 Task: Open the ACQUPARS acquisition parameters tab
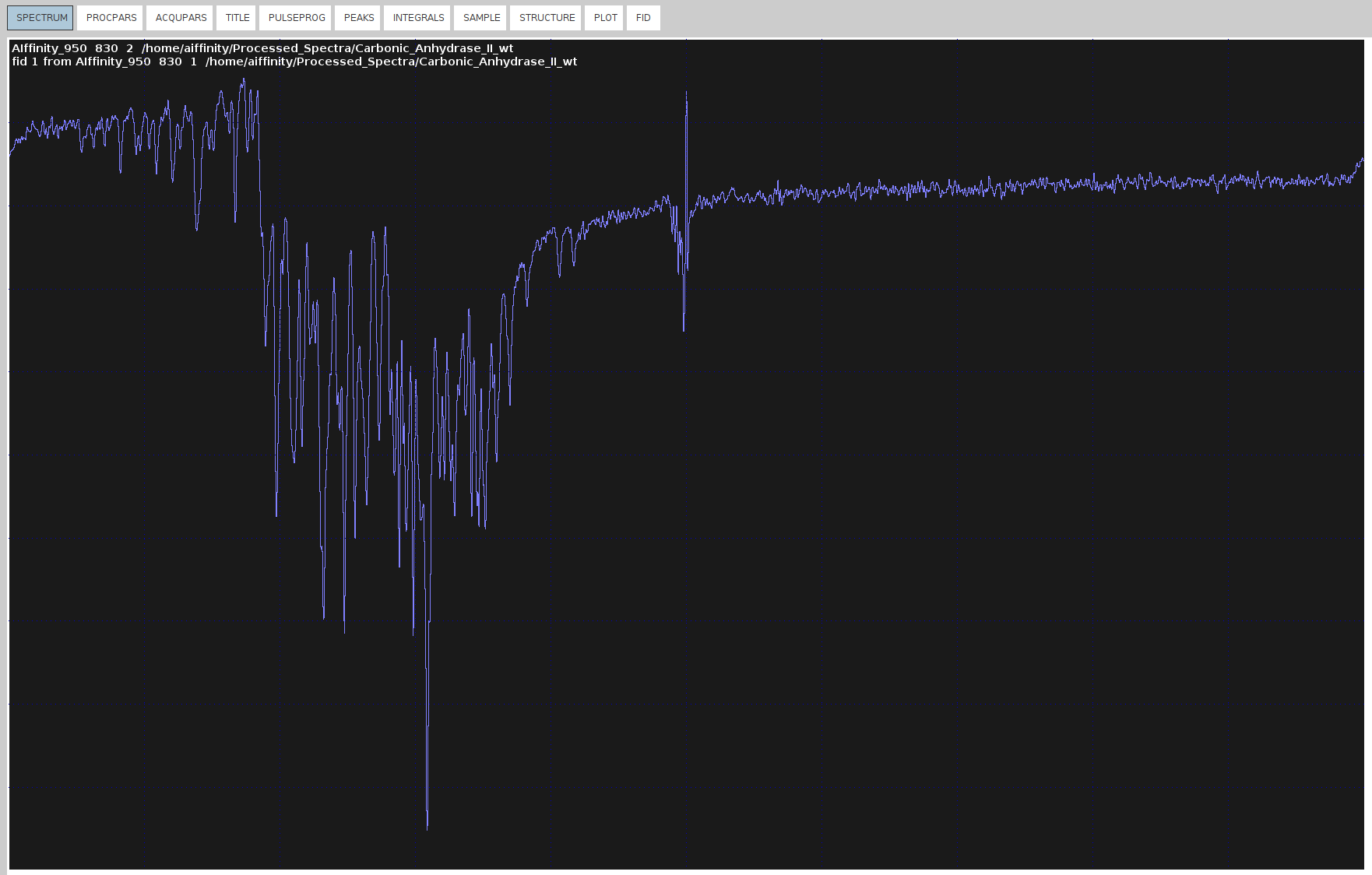[x=181, y=18]
